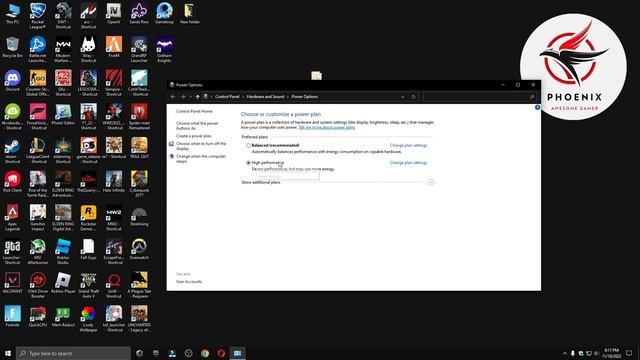
Task: Open Riot Client desktop shortcut
Action: click(12, 182)
